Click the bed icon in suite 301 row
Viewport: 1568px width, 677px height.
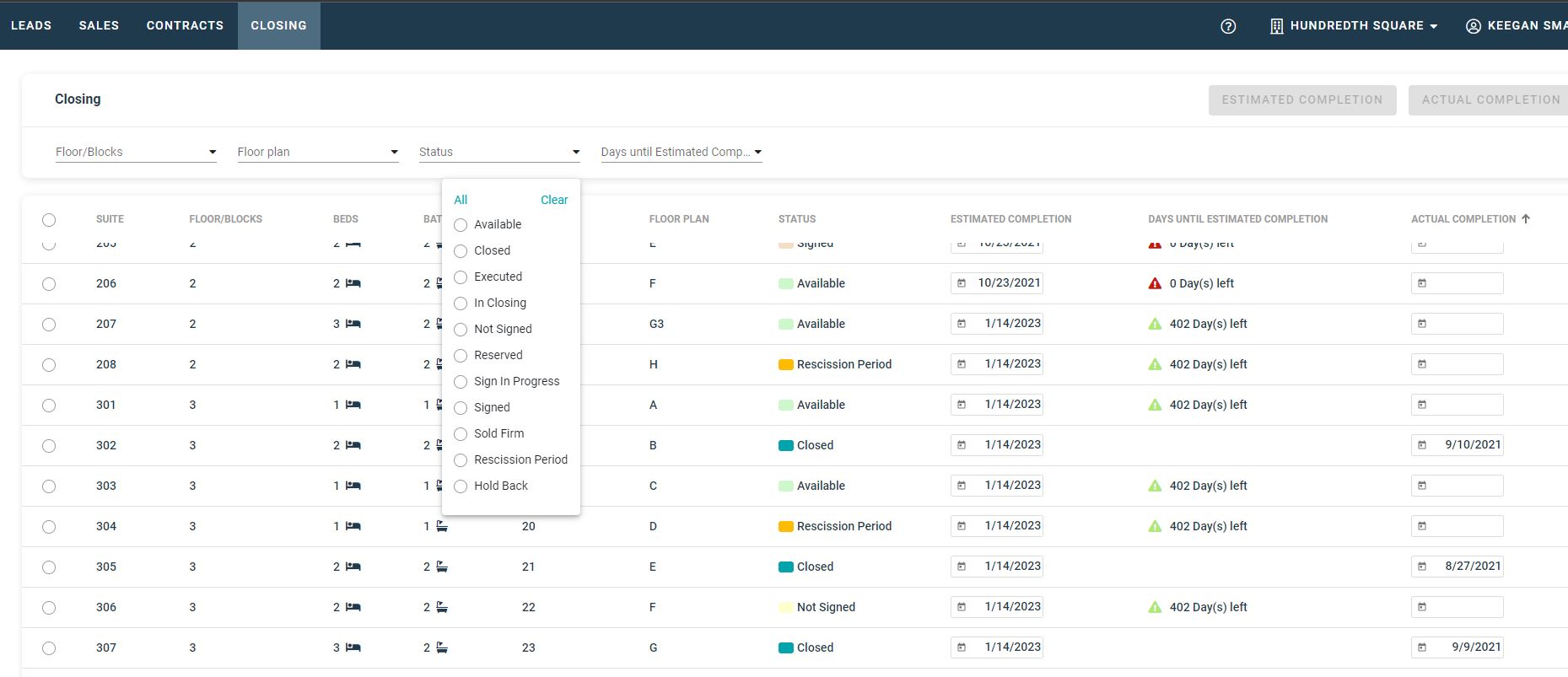click(353, 405)
